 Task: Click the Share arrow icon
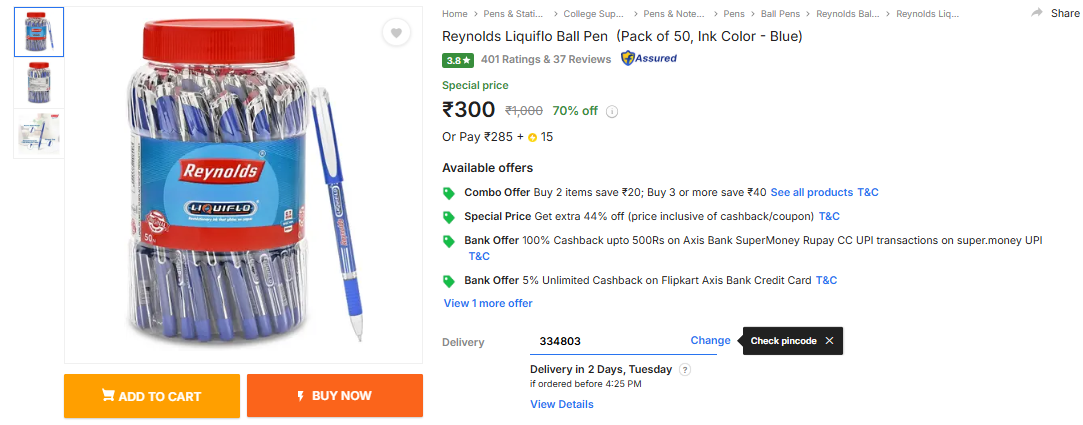click(x=1037, y=13)
